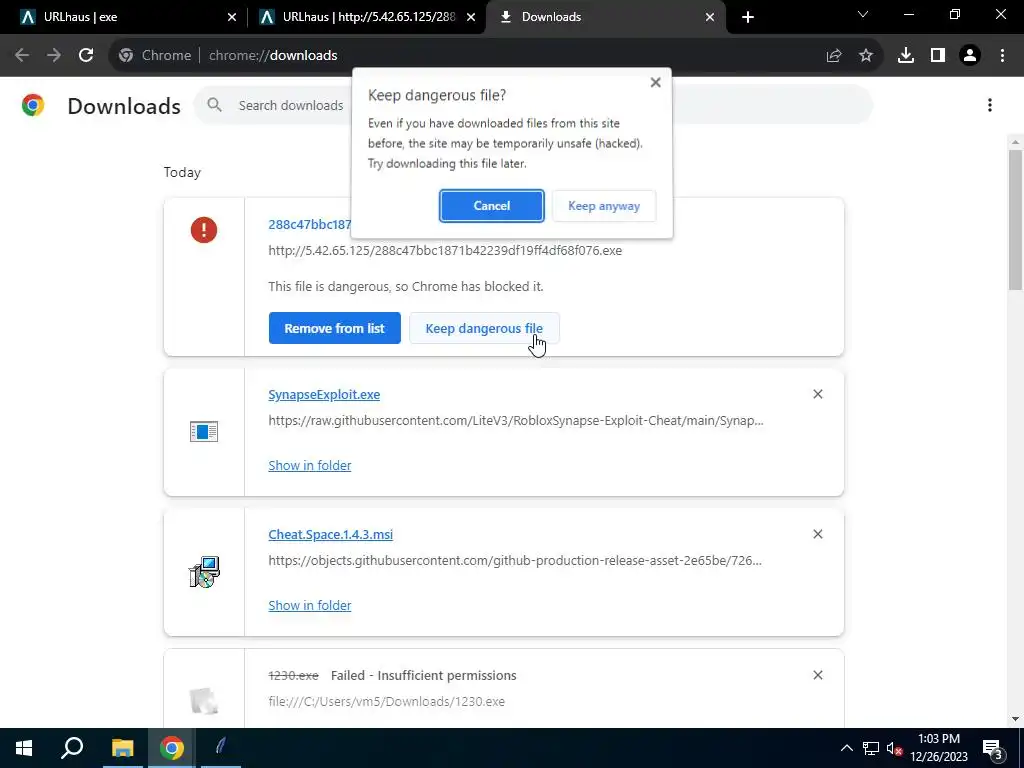Viewport: 1024px width, 768px height.
Task: Select the Downloads tab
Action: 606,17
